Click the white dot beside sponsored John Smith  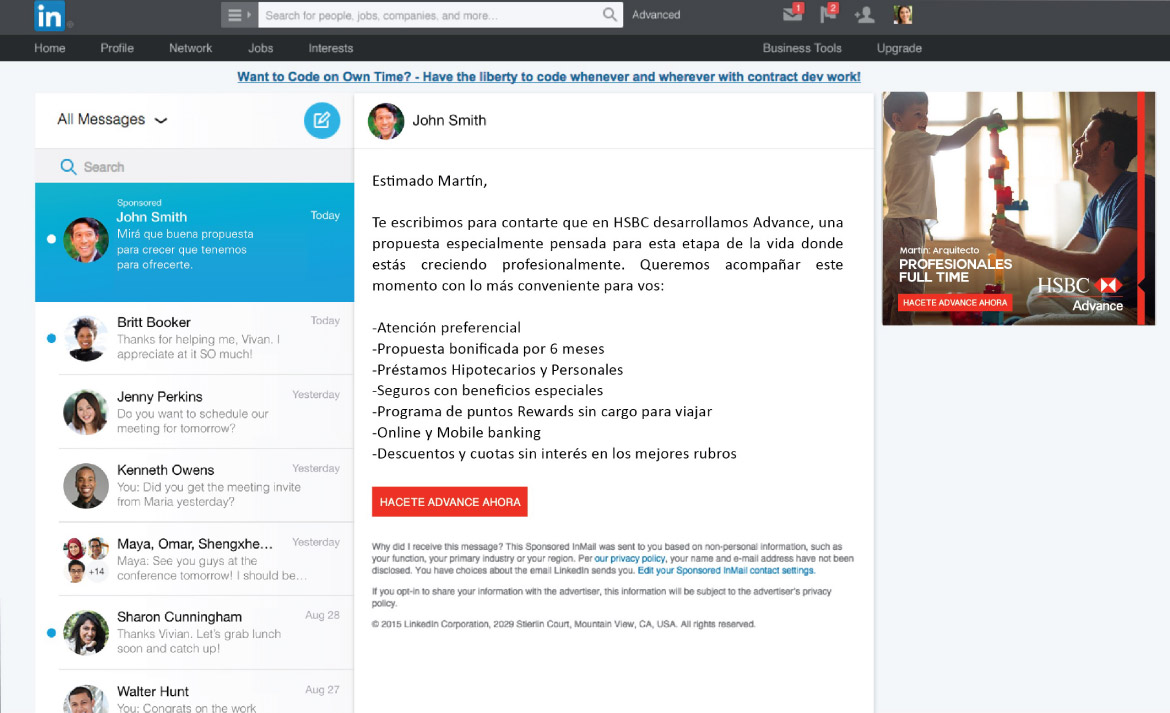(51, 239)
